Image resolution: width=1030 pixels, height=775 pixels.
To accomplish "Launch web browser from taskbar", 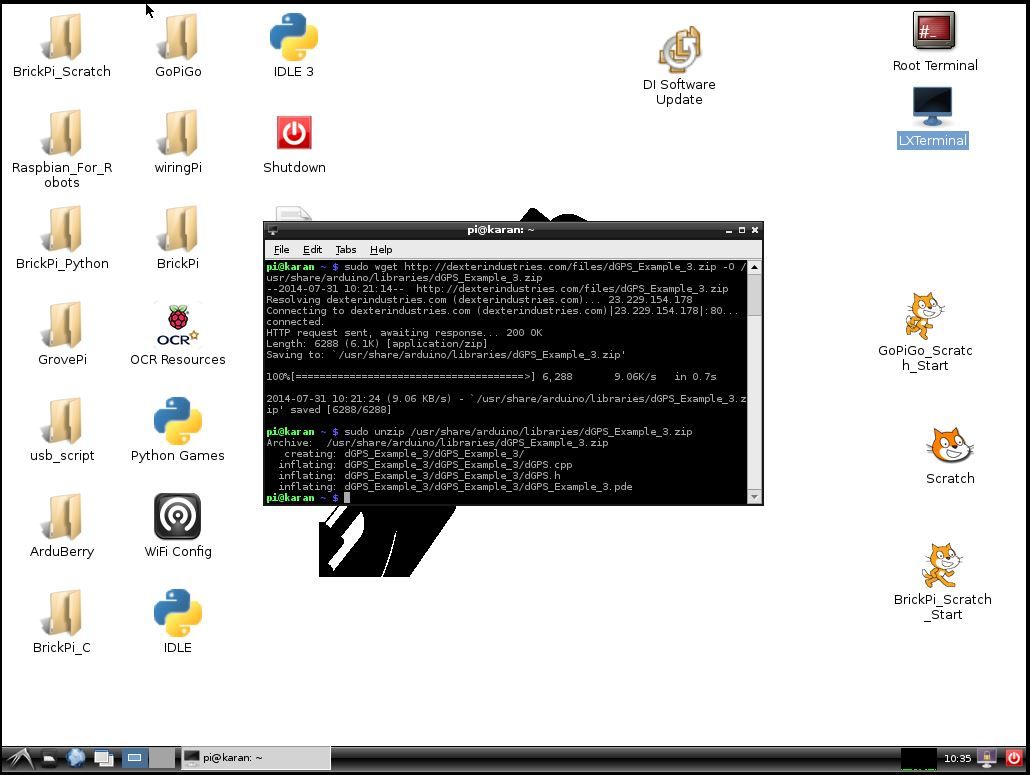I will 76,758.
